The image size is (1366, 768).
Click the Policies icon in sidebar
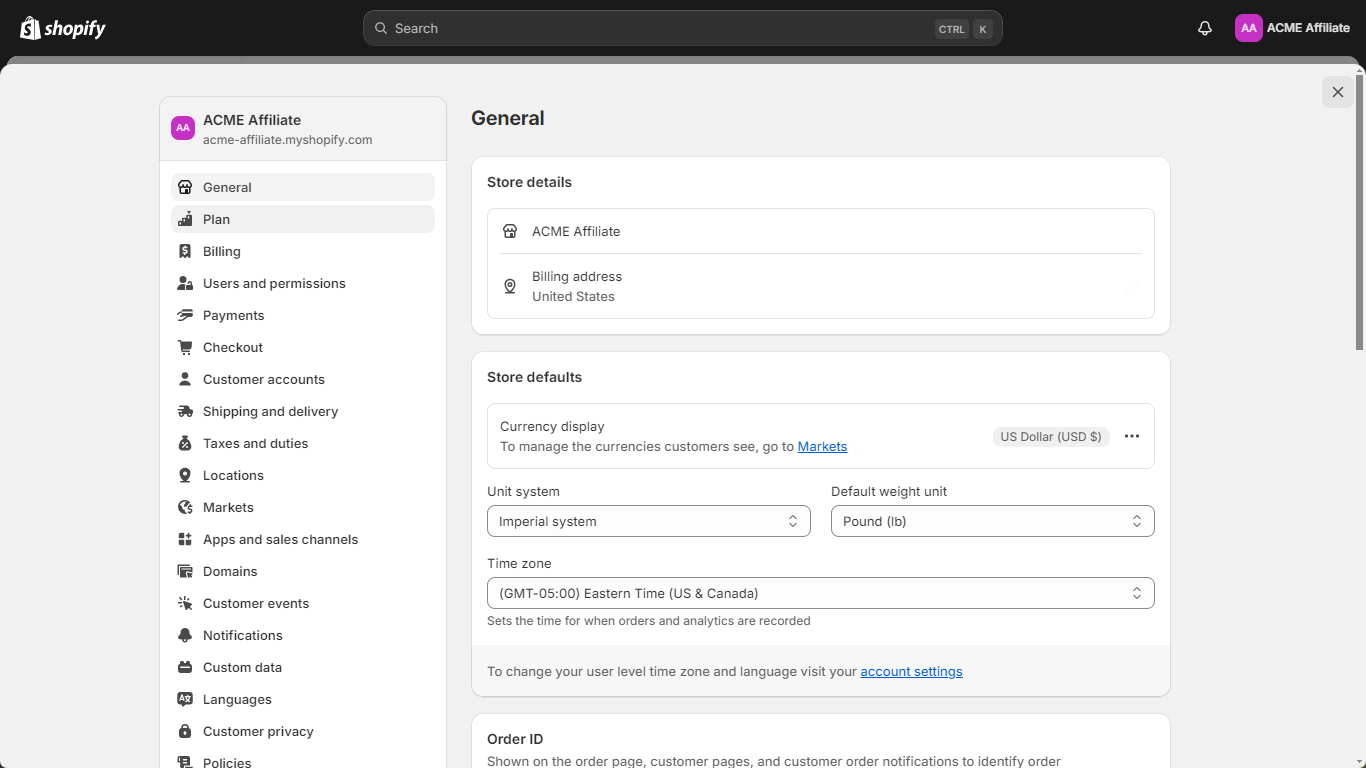[x=185, y=761]
